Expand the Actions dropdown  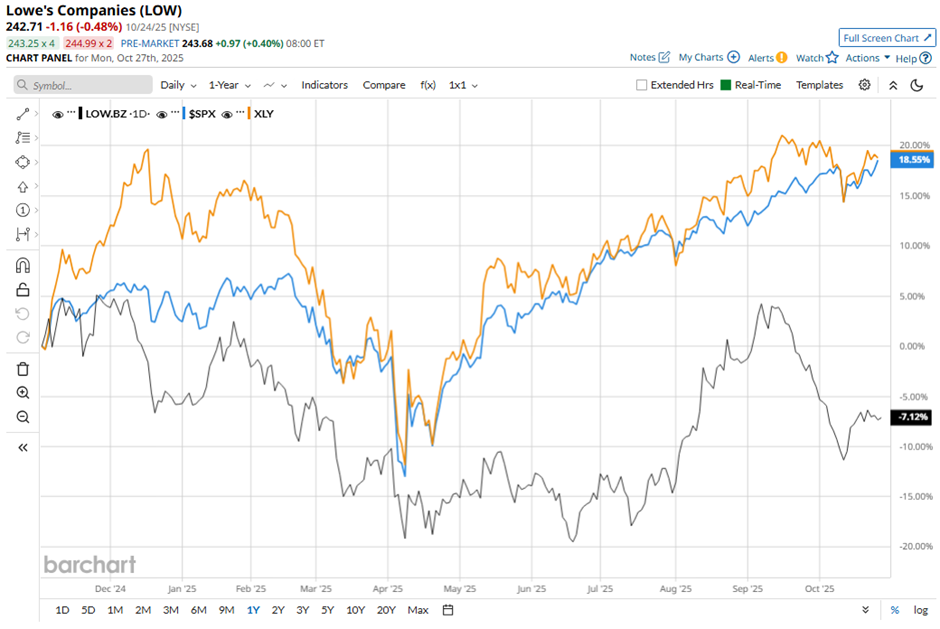point(867,58)
